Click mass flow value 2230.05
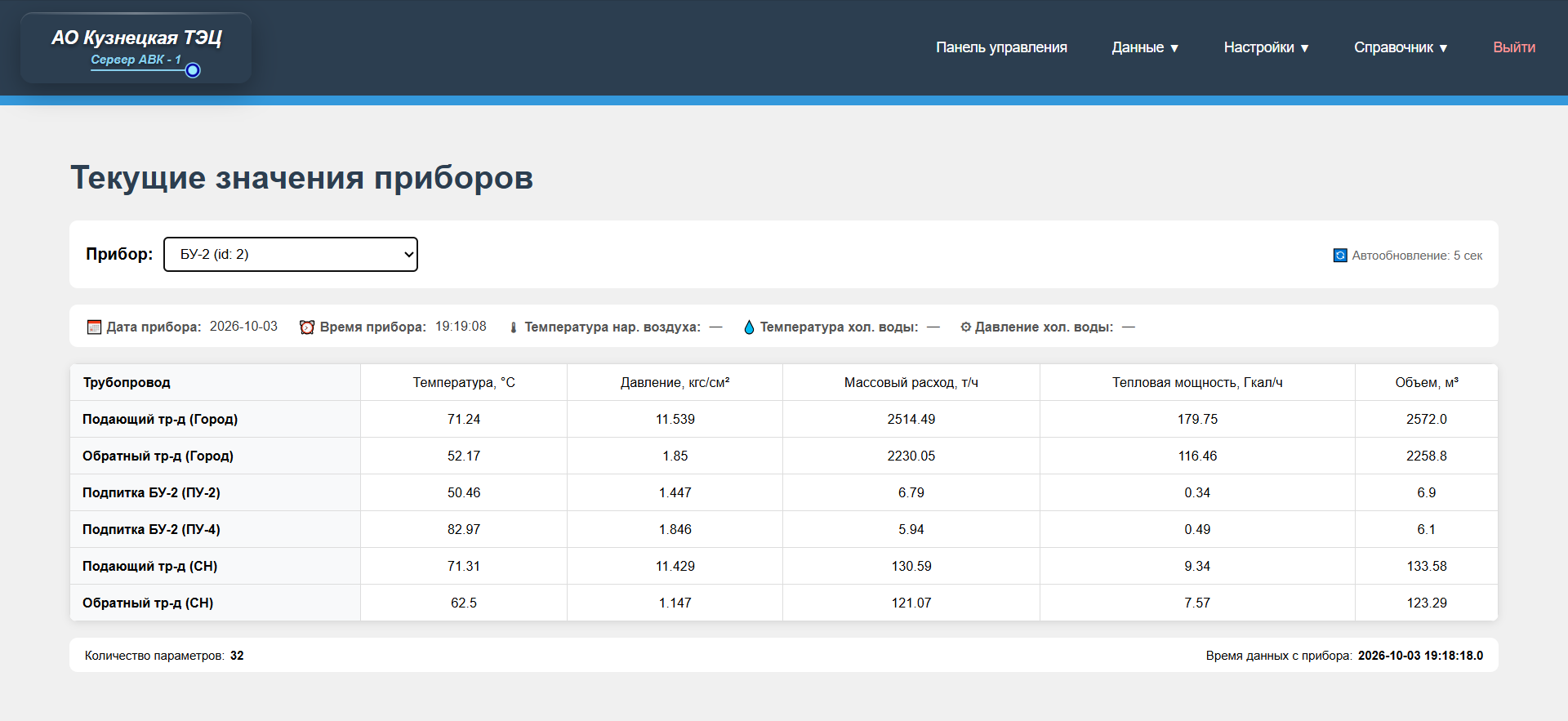 (911, 456)
